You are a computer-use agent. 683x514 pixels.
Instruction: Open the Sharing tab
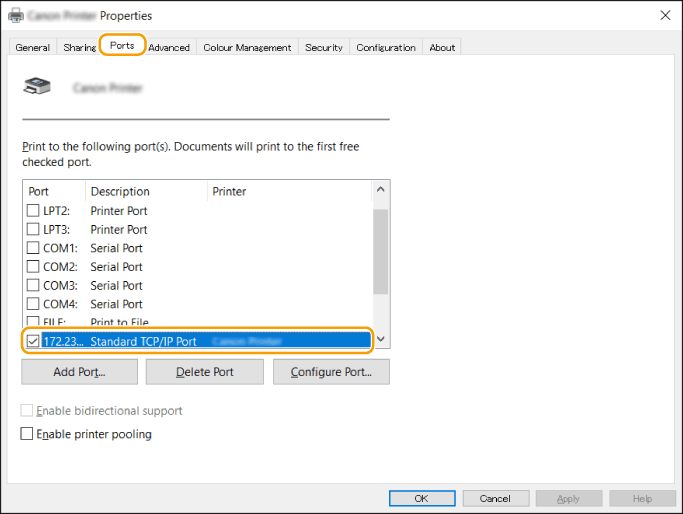(79, 47)
